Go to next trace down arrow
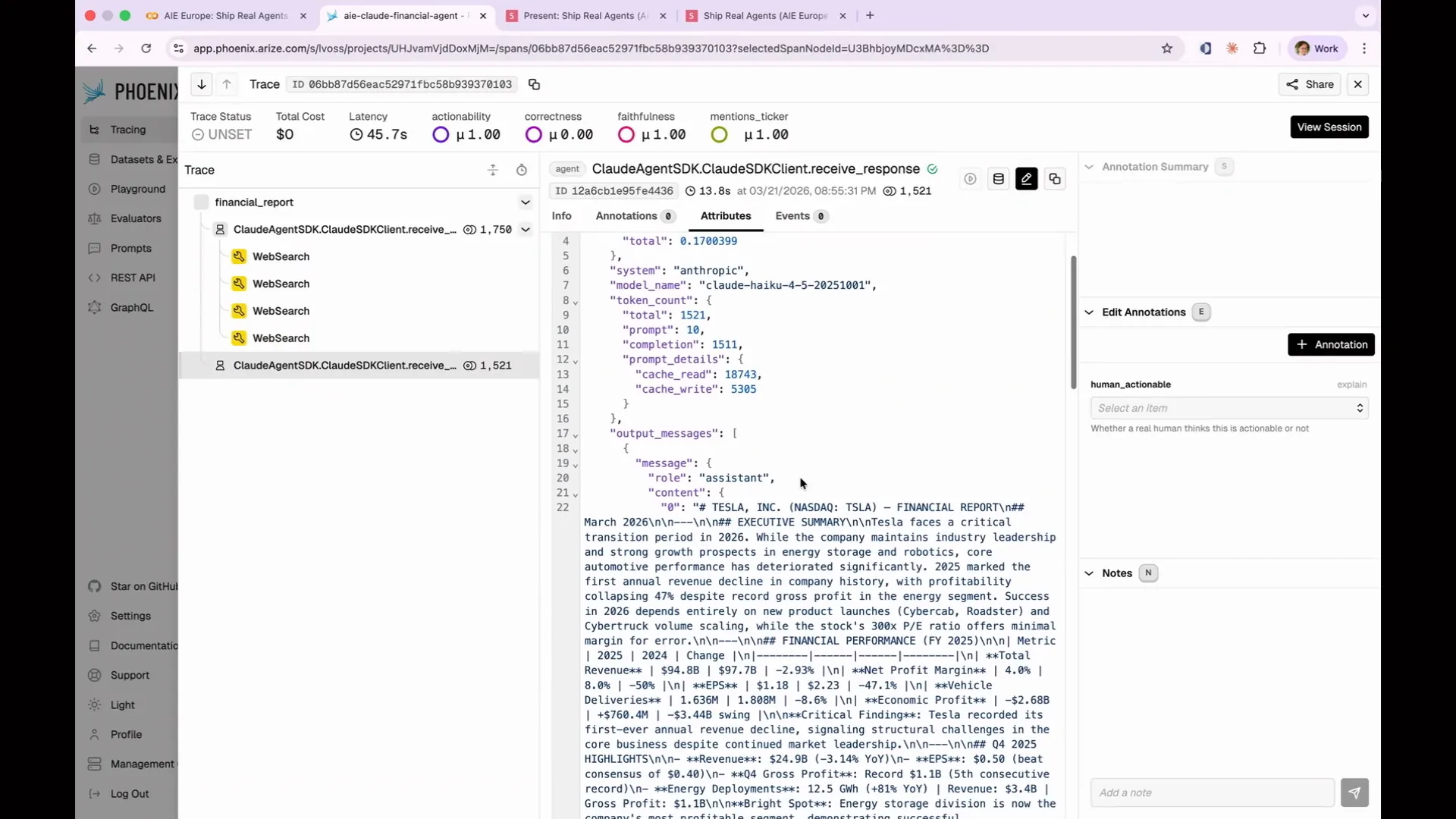 coord(202,84)
